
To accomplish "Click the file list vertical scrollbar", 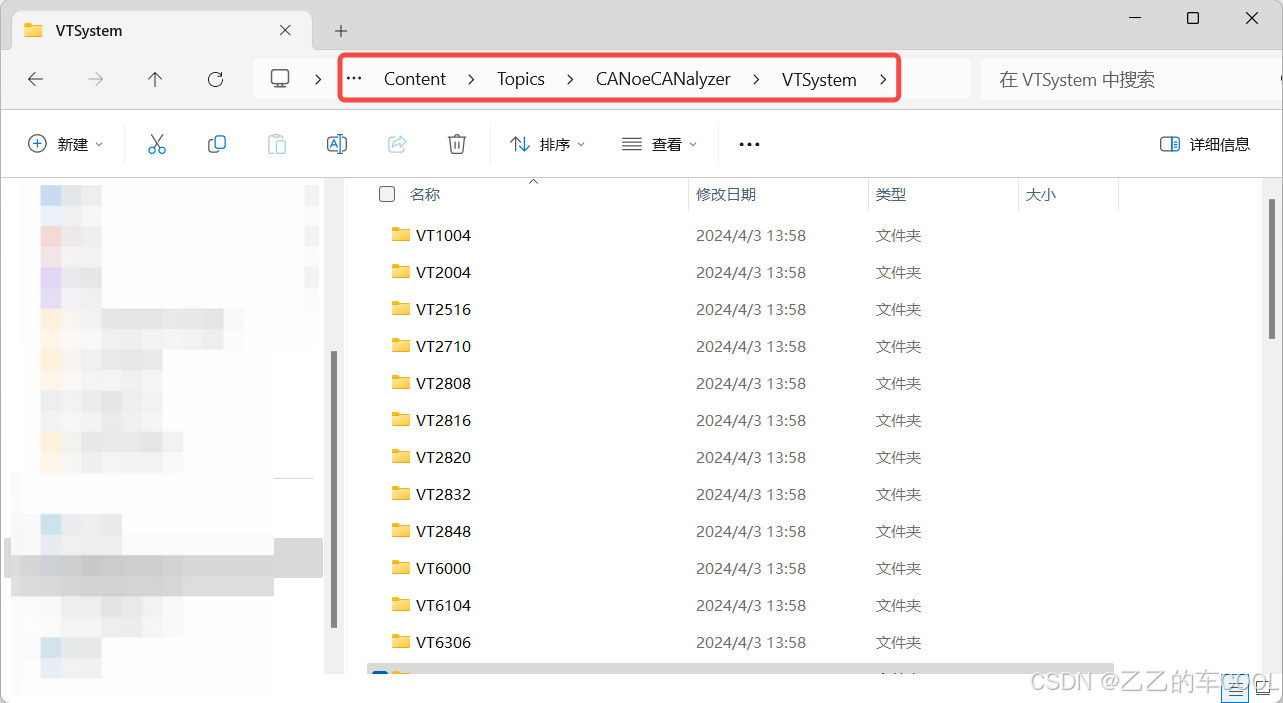I will pos(1272,270).
